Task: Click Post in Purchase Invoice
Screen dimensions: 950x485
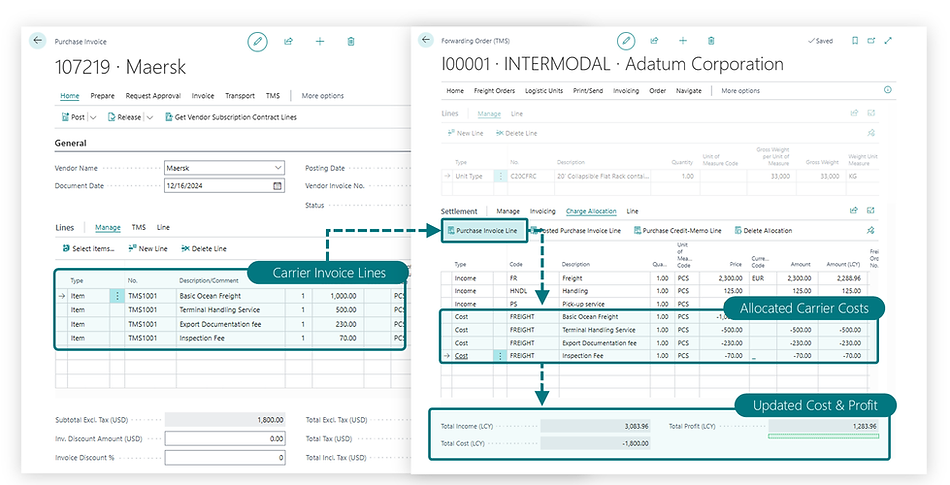Action: click(x=73, y=117)
